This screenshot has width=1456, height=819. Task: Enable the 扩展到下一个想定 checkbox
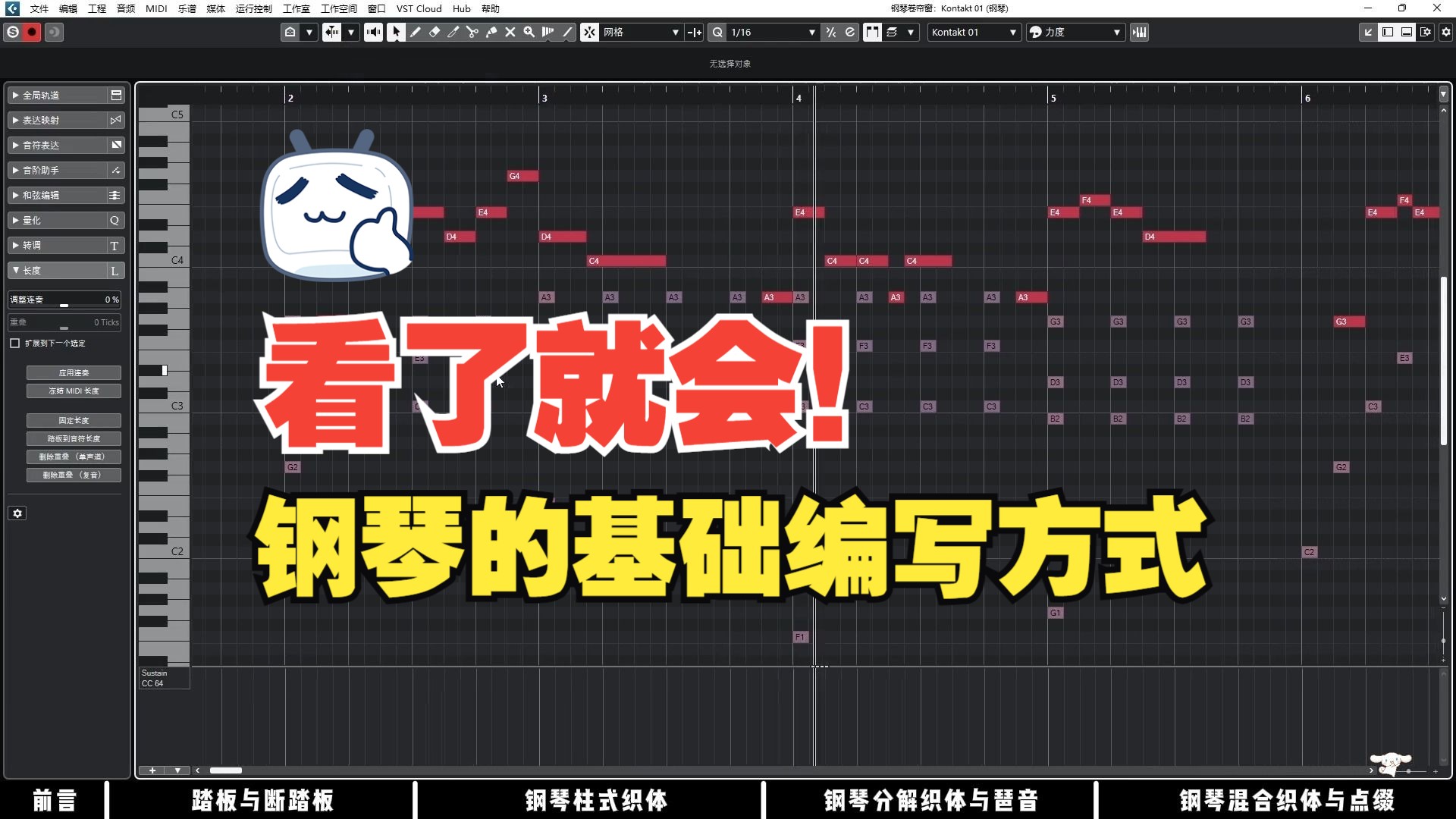coord(15,343)
